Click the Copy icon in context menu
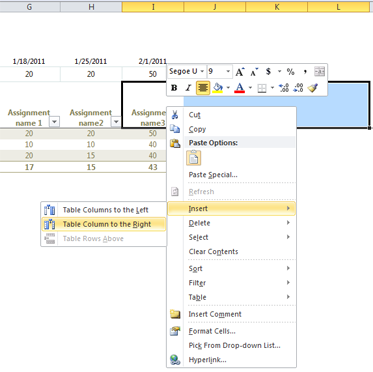 coord(175,129)
